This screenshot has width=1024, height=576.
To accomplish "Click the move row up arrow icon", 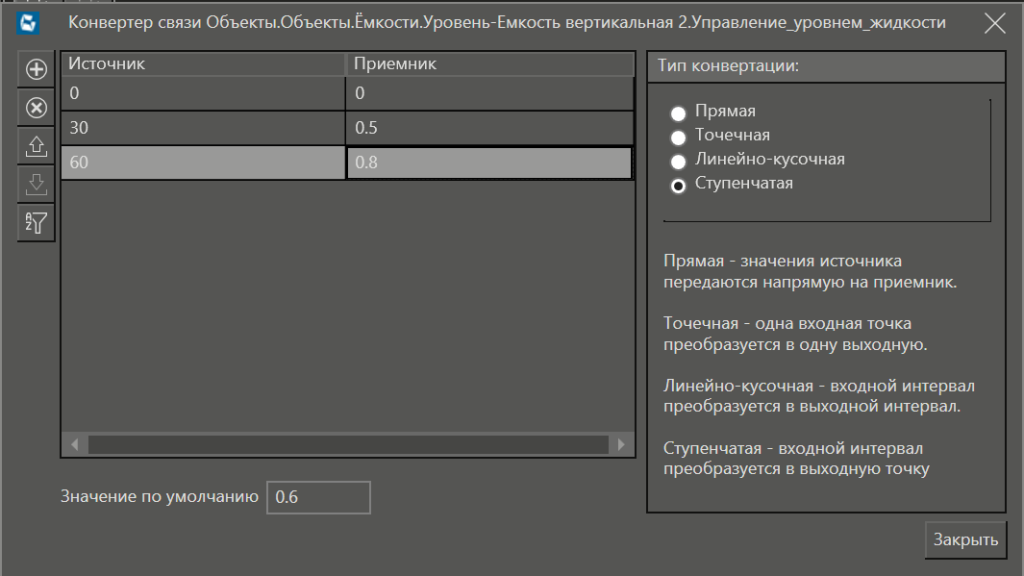I will [36, 146].
